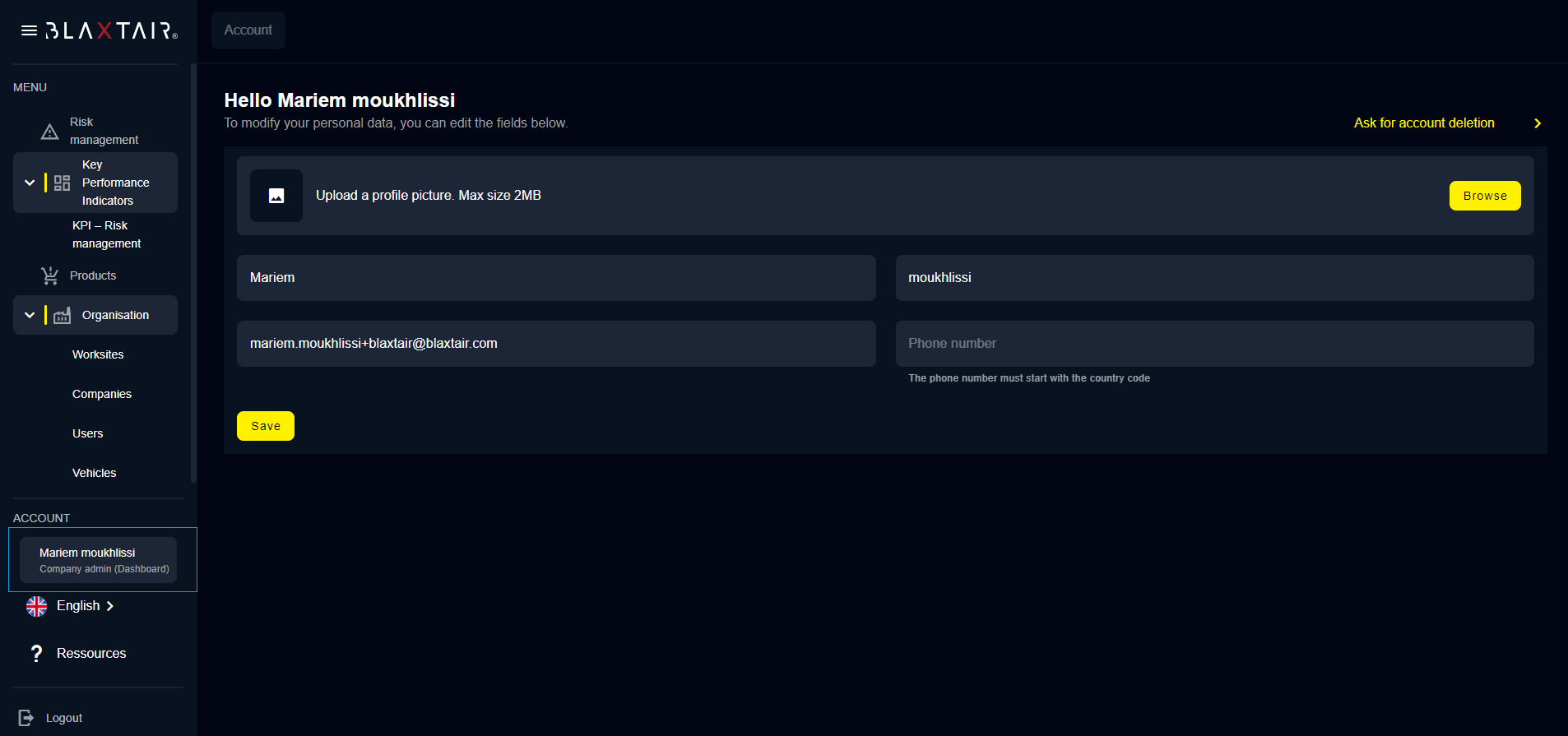The height and width of the screenshot is (736, 1568).
Task: Click the Ressources question mark icon
Action: [36, 654]
